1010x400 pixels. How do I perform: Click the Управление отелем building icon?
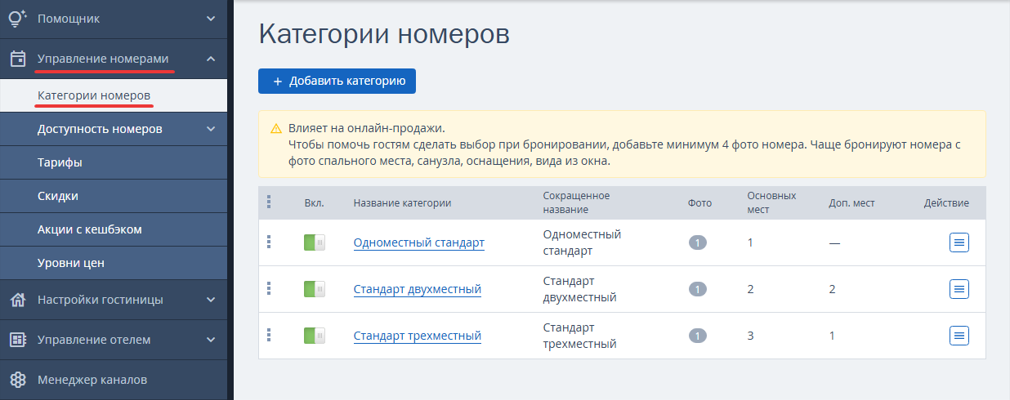point(18,339)
